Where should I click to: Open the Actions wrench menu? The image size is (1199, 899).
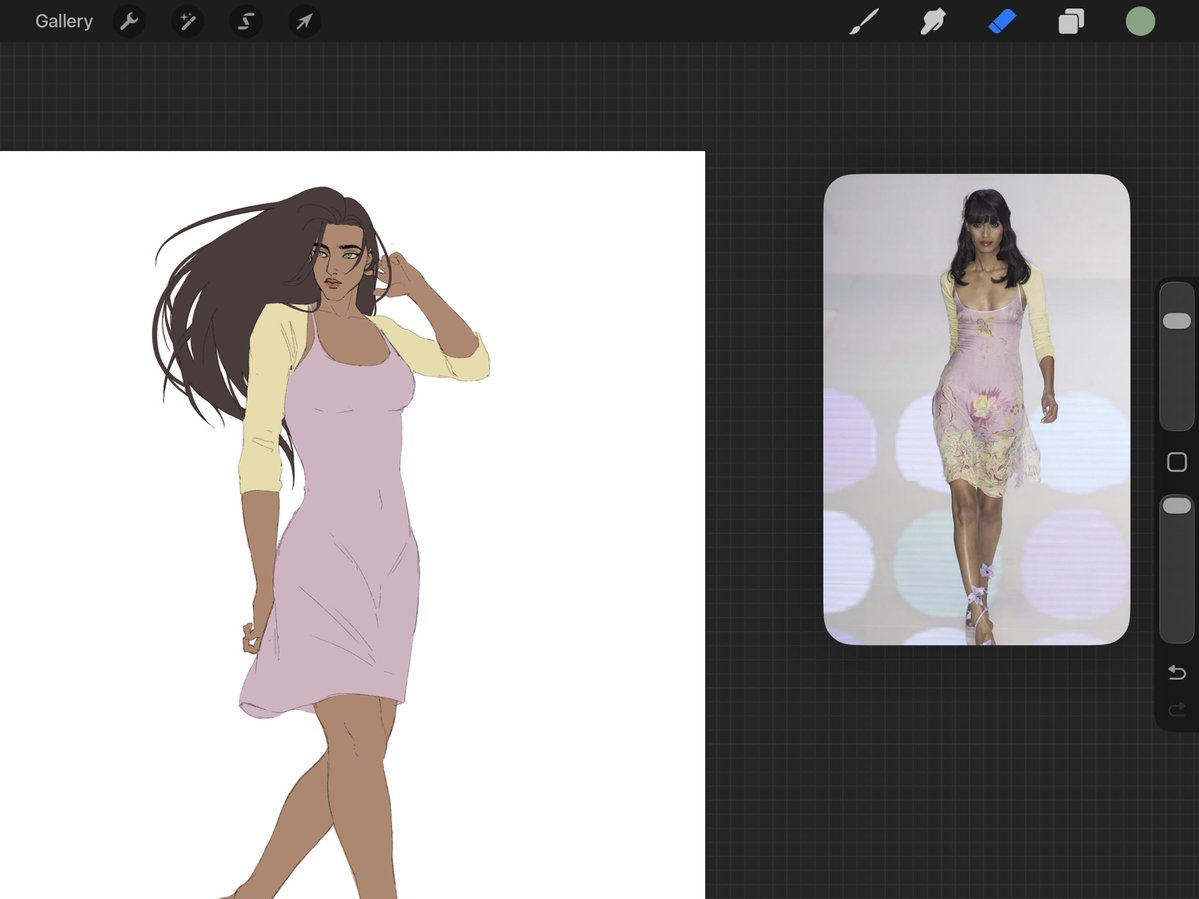(x=129, y=21)
